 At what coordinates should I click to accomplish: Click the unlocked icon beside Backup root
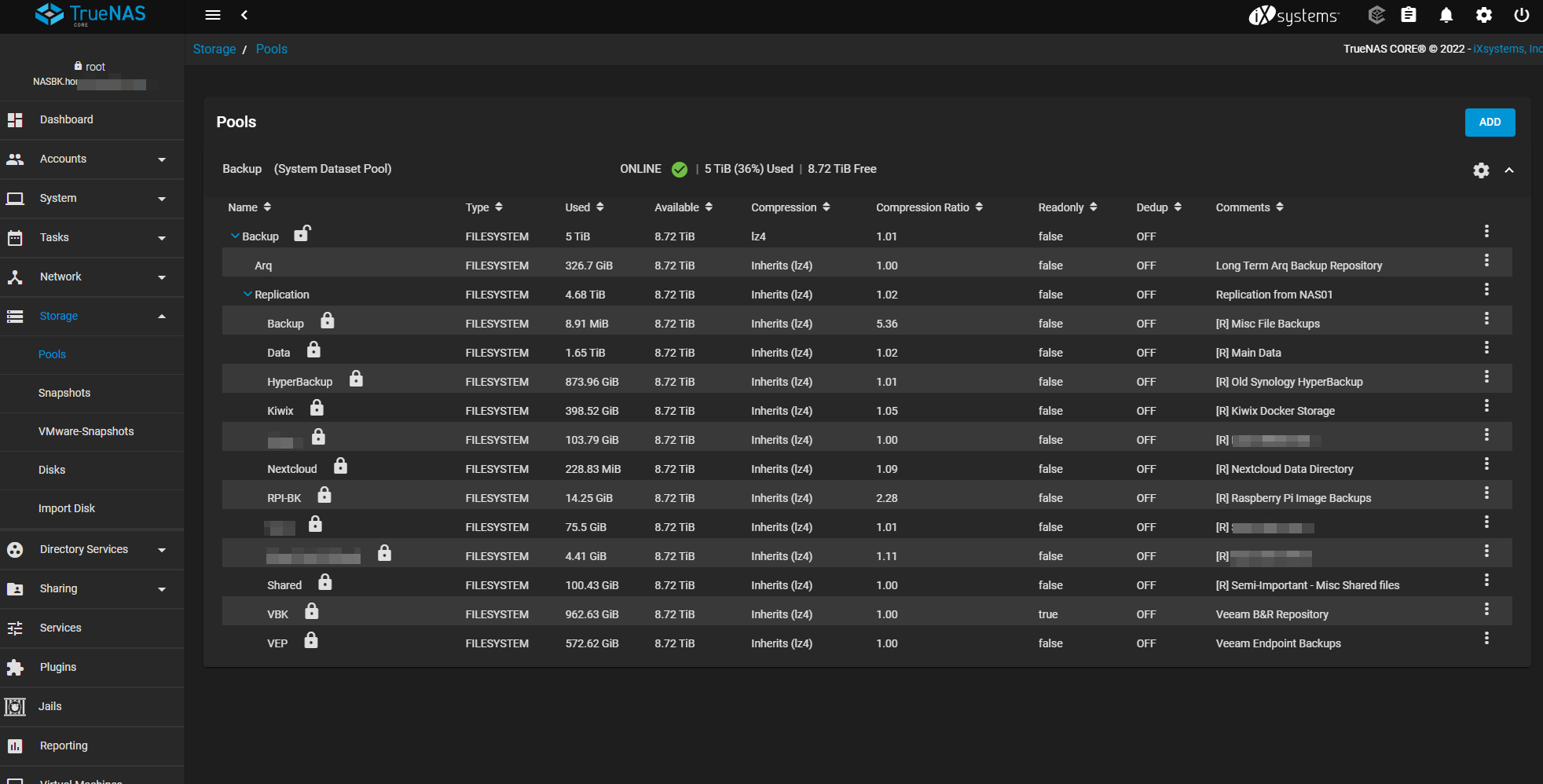(x=302, y=233)
